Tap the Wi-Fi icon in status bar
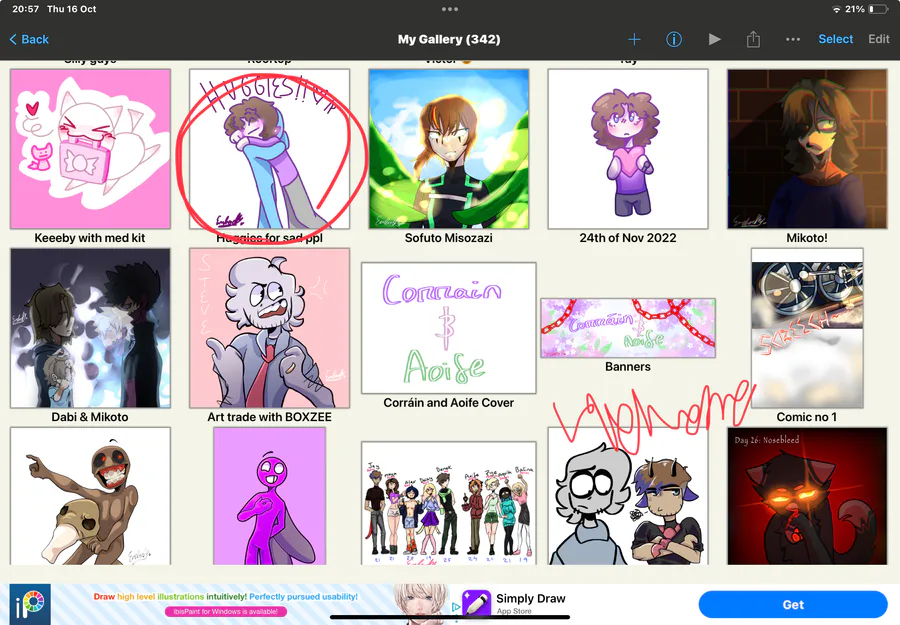Image resolution: width=900 pixels, height=625 pixels. (x=836, y=9)
